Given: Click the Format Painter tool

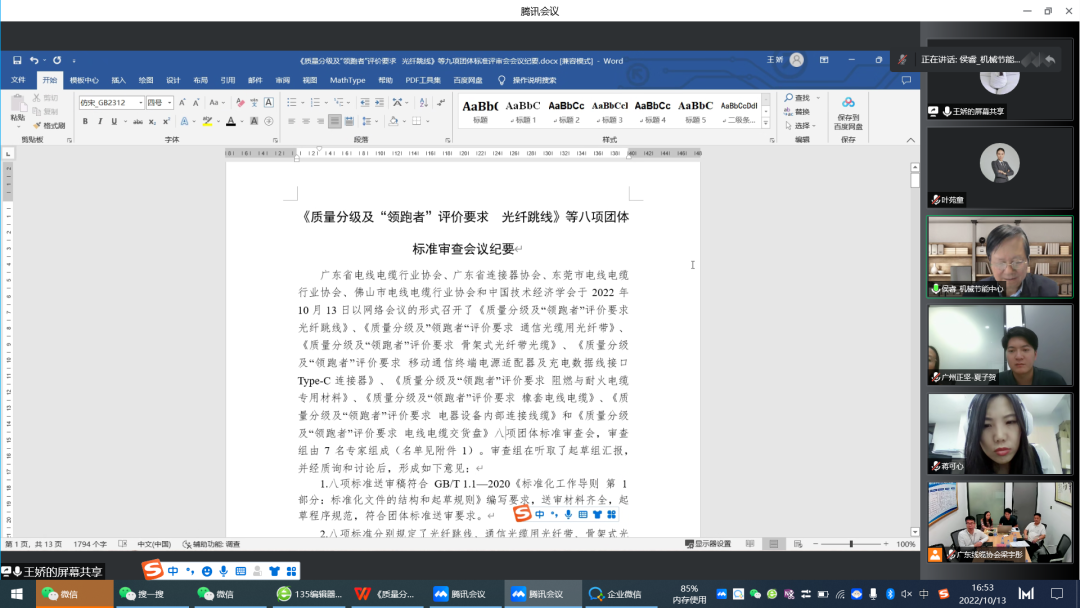Looking at the screenshot, I should [49, 125].
